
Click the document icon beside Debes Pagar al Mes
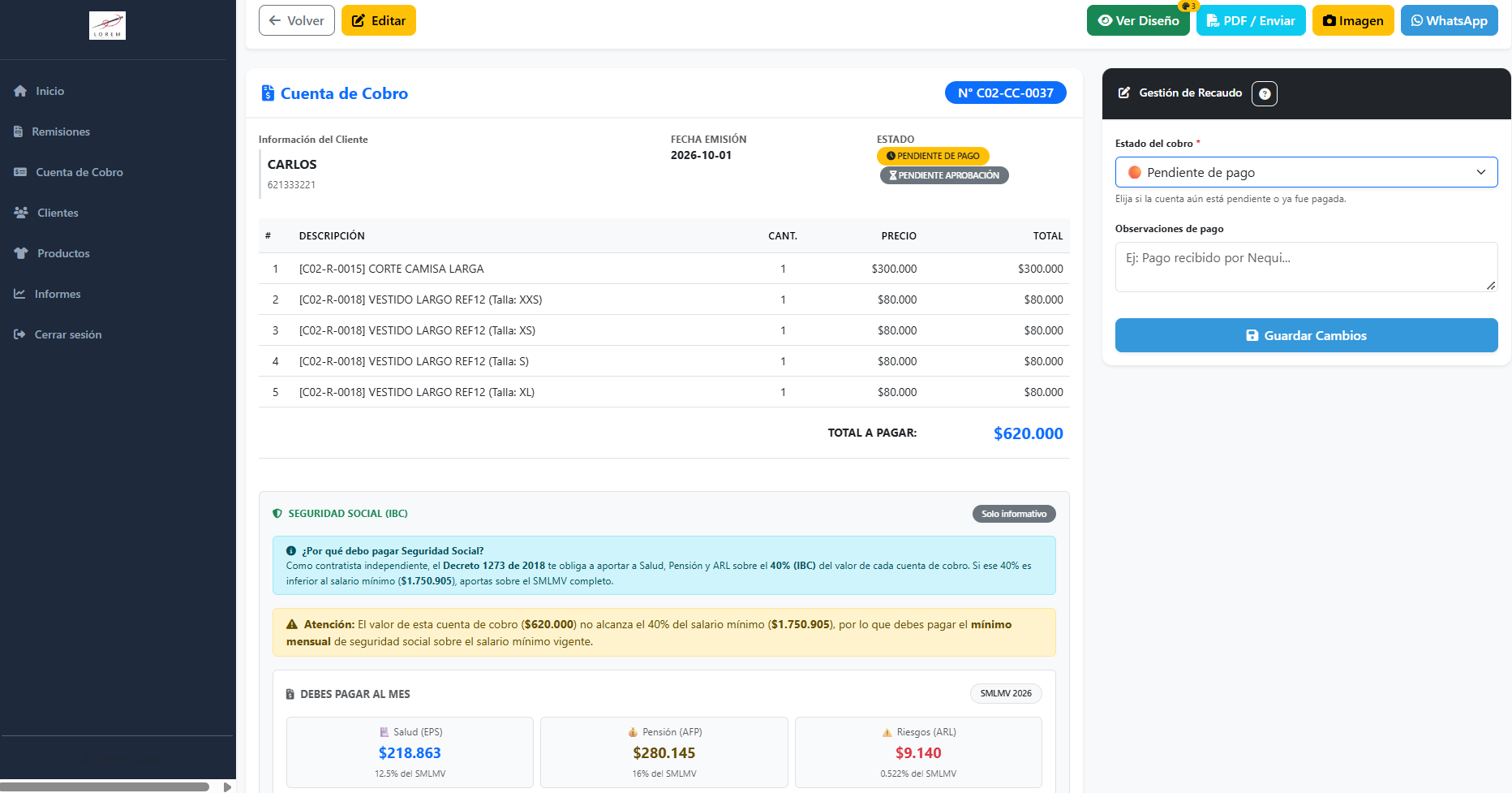[290, 695]
